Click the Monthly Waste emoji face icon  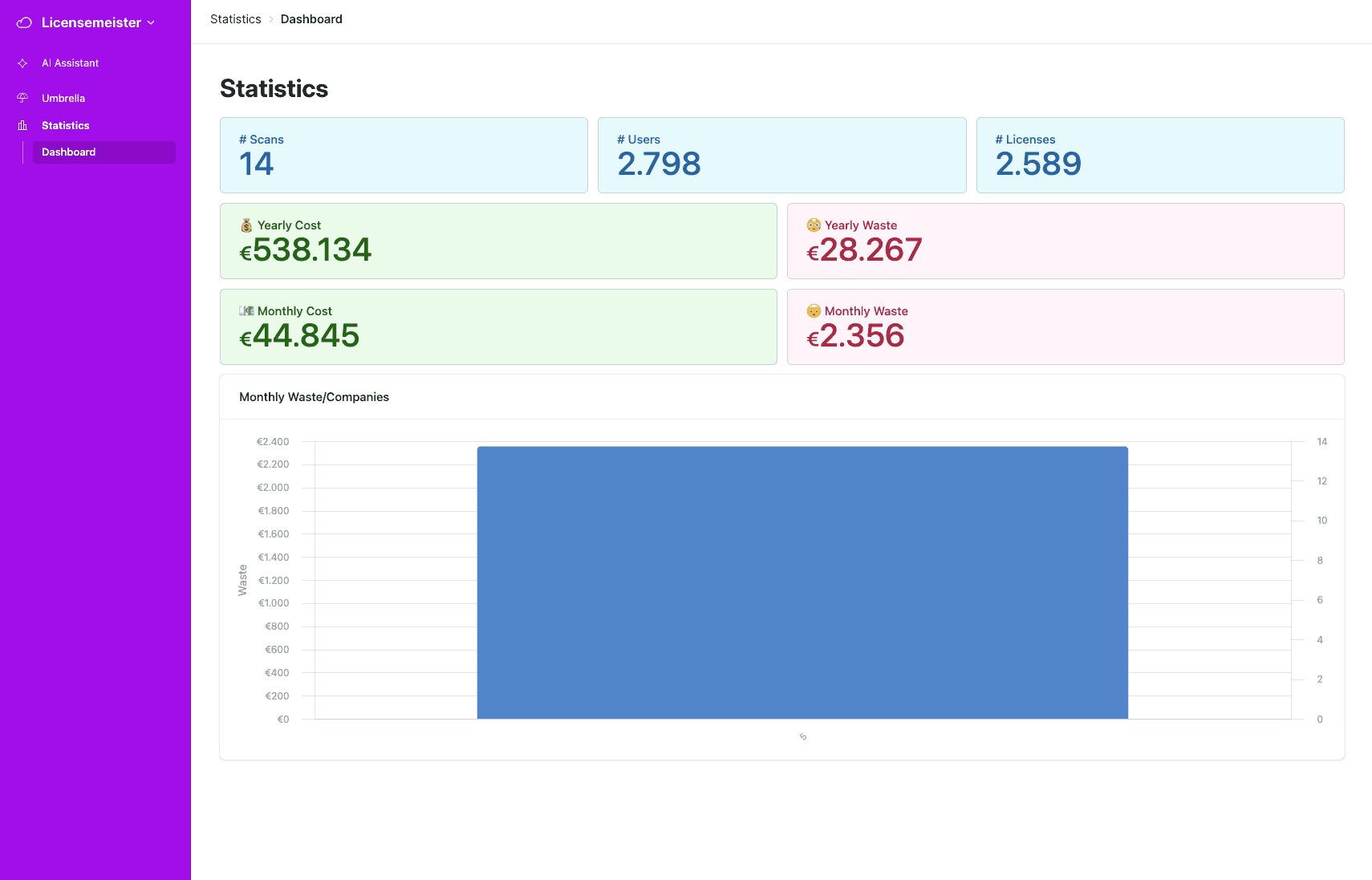(814, 311)
